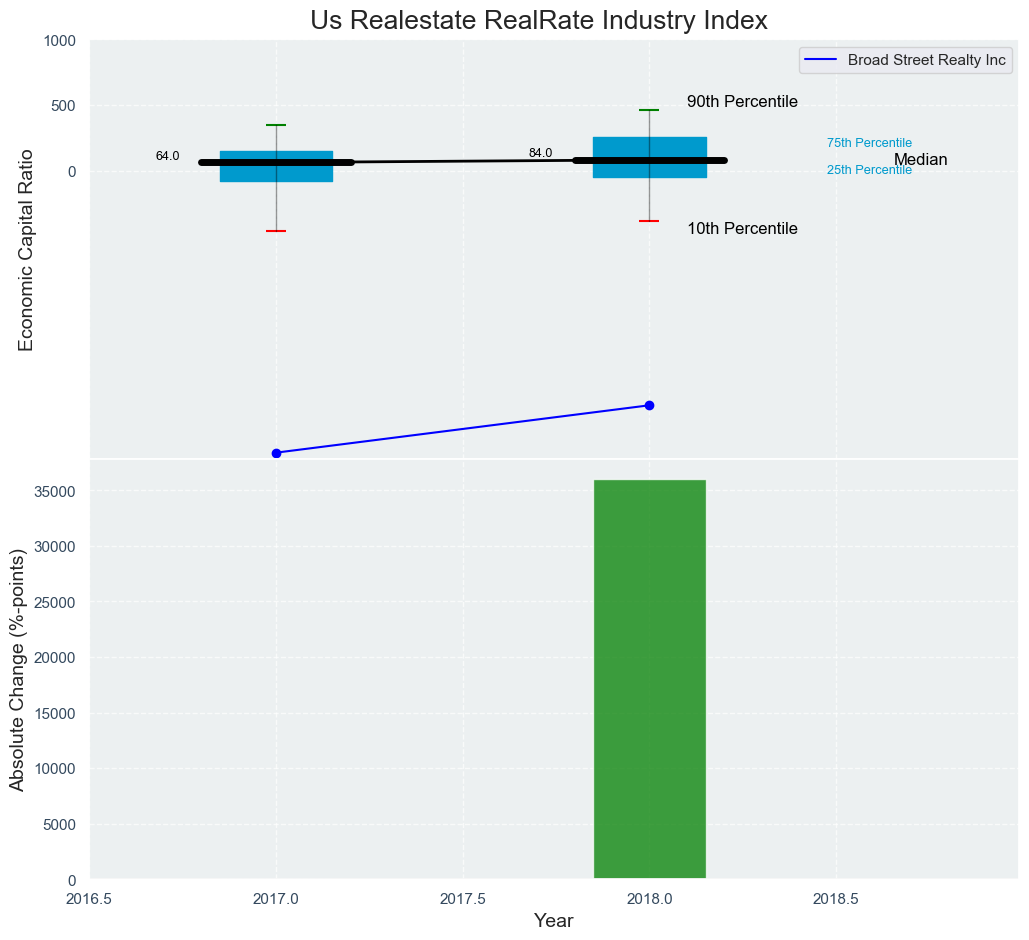This screenshot has height=940, width=1029.
Task: Click the red 10th percentile cap for 2018
Action: pyautogui.click(x=649, y=221)
